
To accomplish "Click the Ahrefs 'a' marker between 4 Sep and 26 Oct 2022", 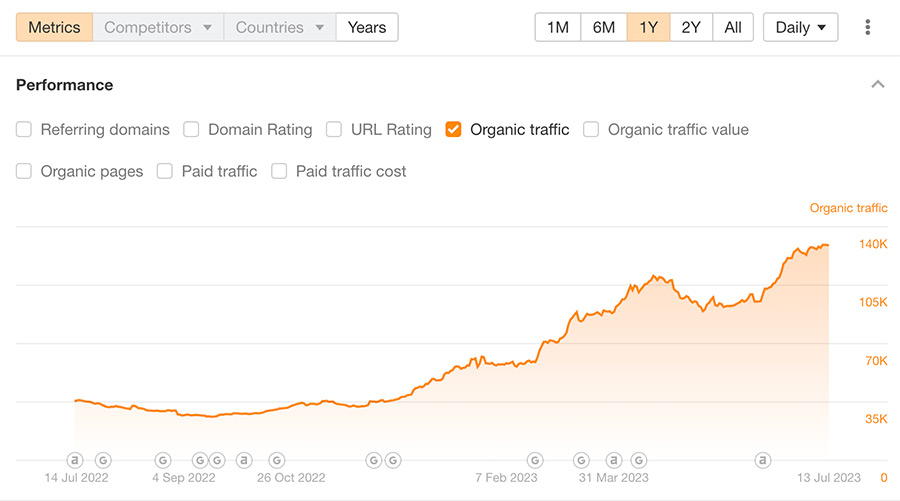I will [244, 460].
